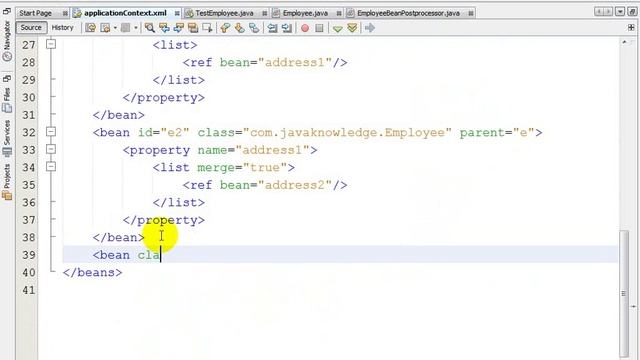Image resolution: width=640 pixels, height=360 pixels.
Task: Click XSL Transformation arrow icon
Action: 370,28
